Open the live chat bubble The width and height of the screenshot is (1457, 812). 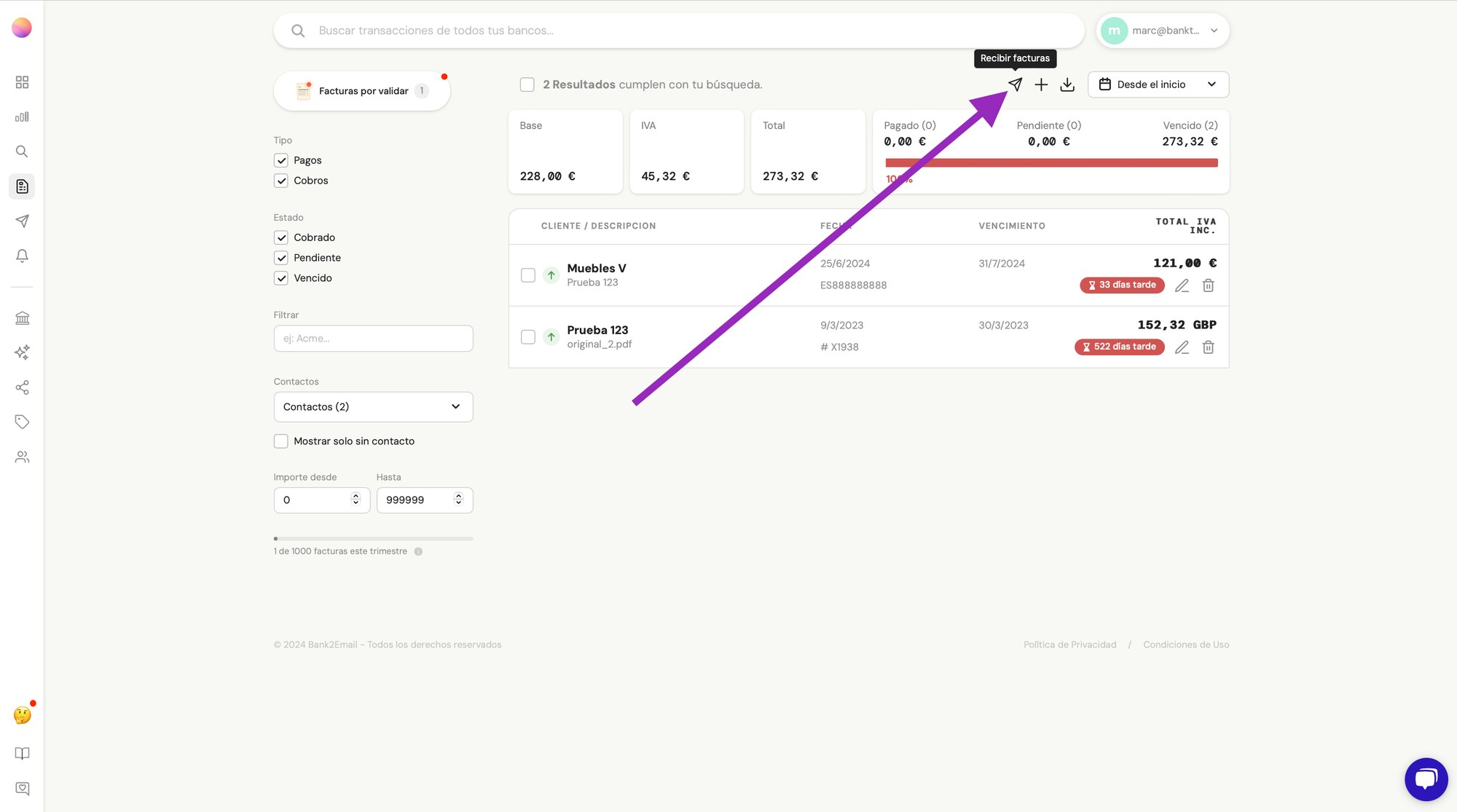(x=1426, y=779)
